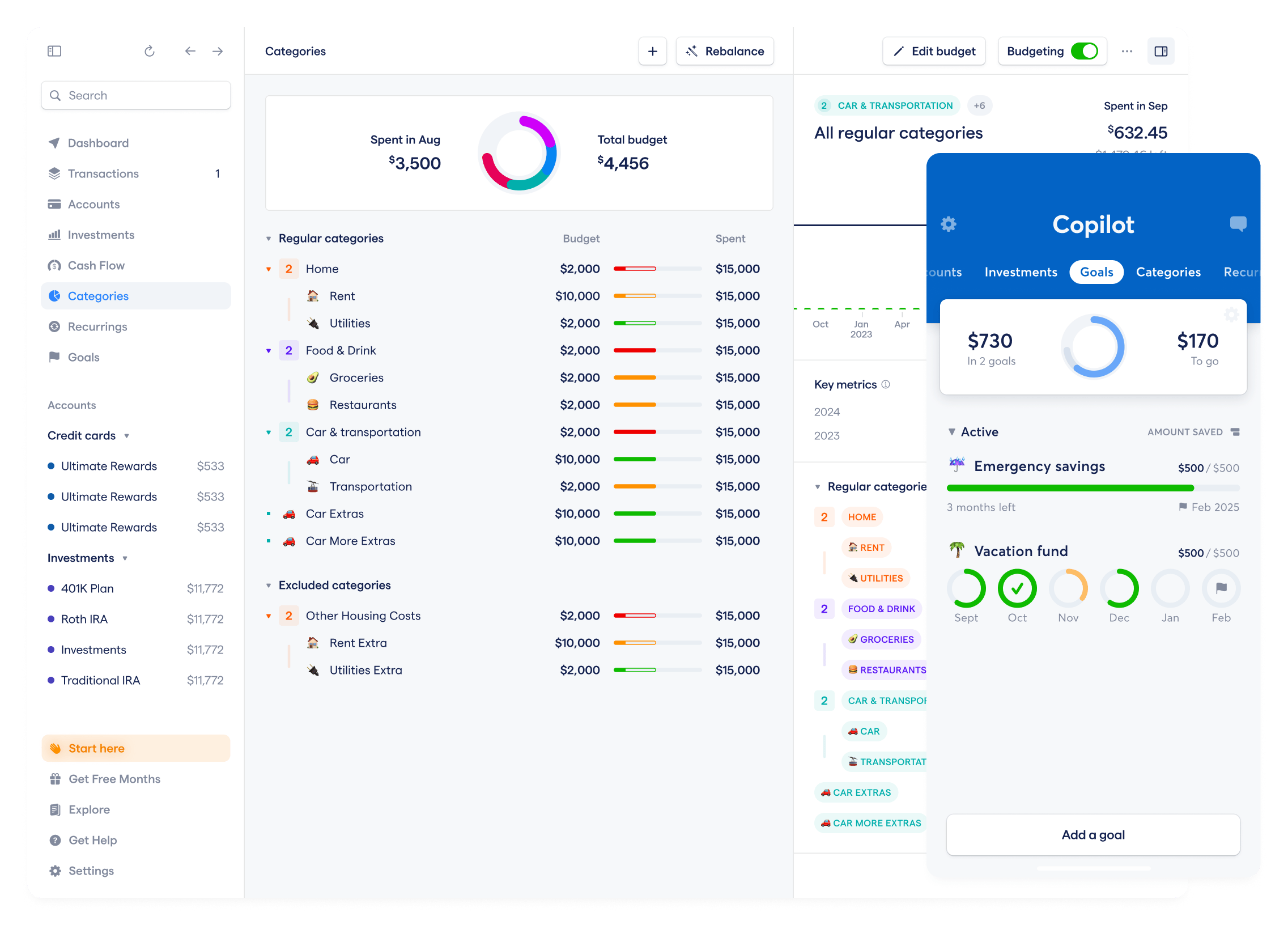Open Copilot mobile settings gear
Screen dimensions: 1288x925
(949, 224)
